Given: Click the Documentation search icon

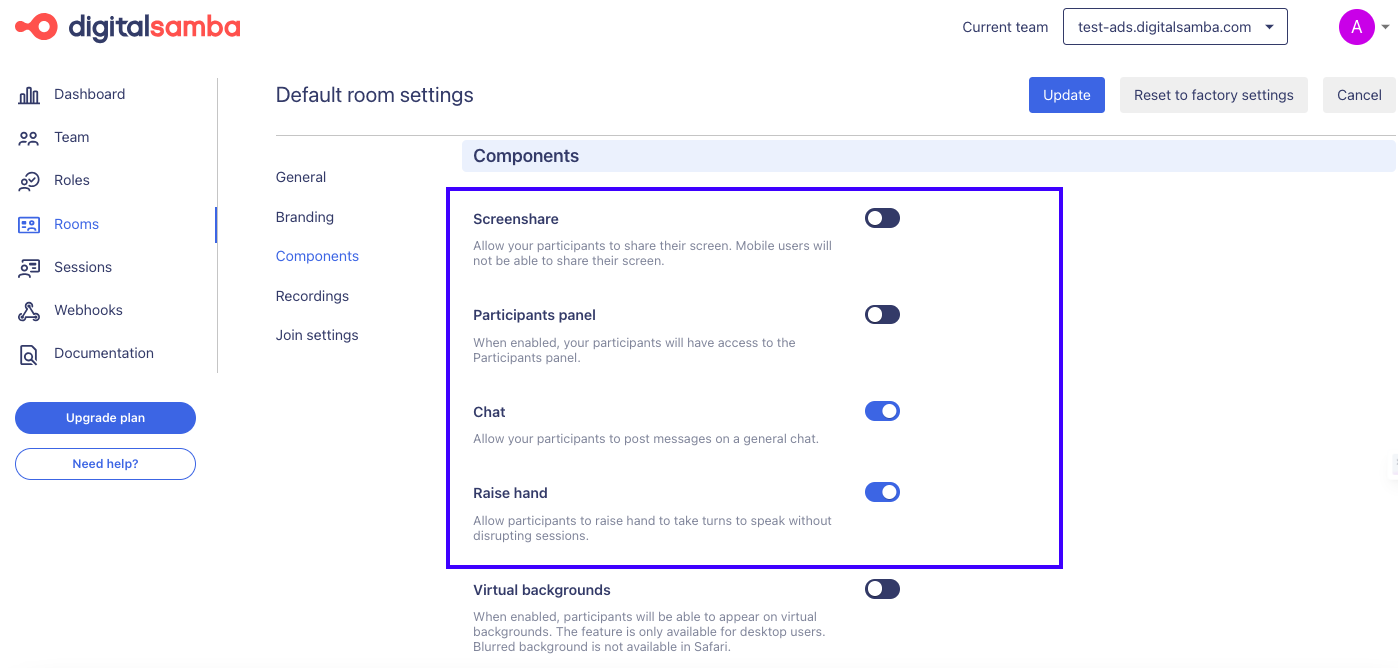Looking at the screenshot, I should coord(29,354).
